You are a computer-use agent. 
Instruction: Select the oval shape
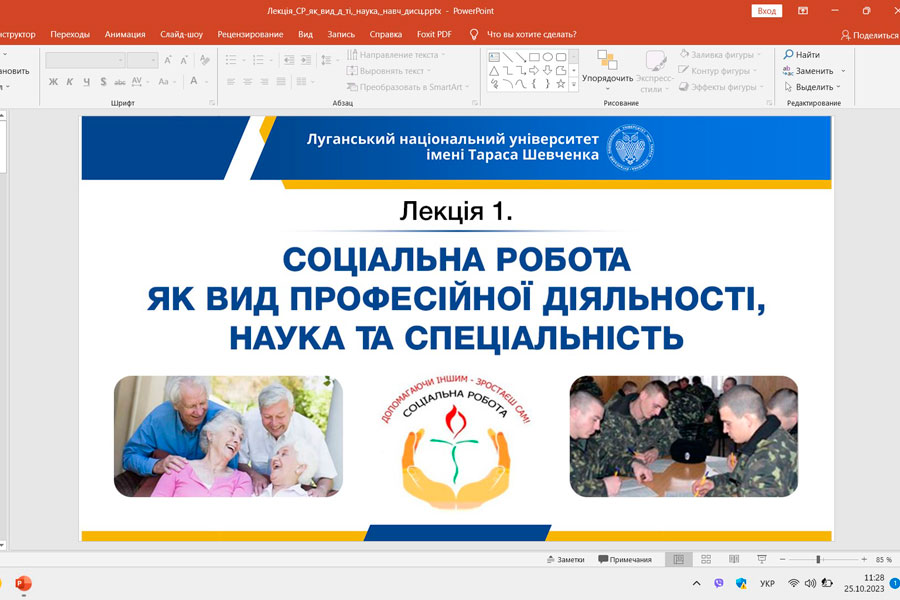click(x=548, y=57)
